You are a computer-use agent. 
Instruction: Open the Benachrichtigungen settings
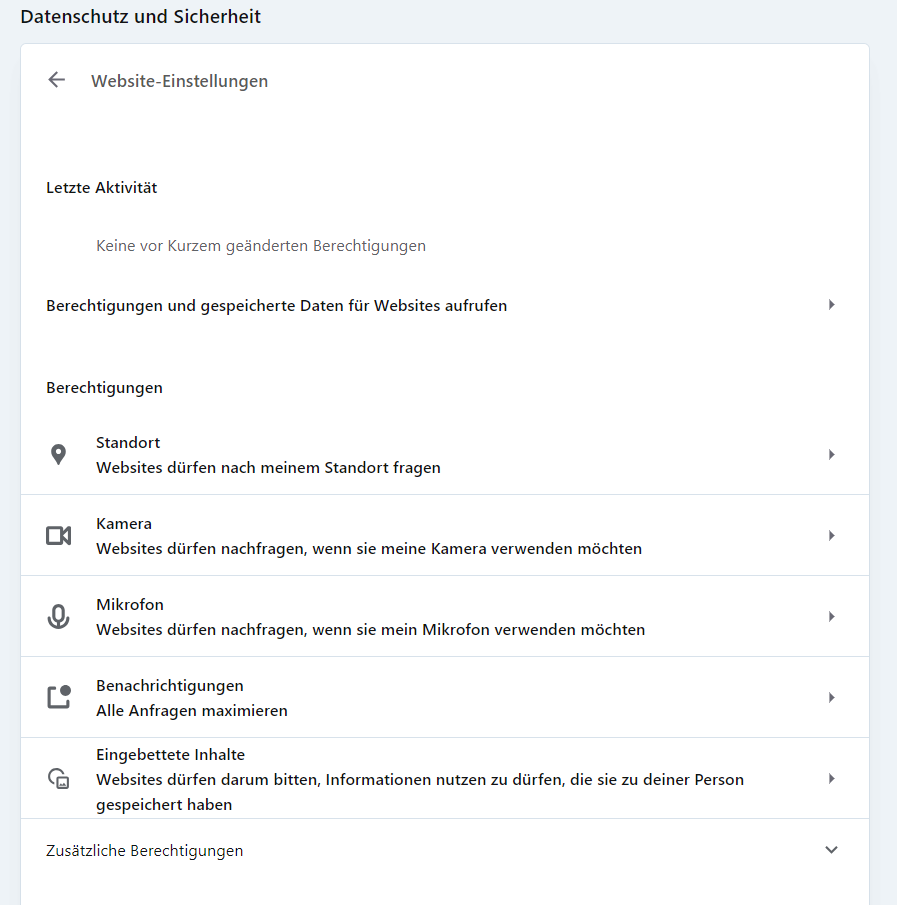pos(444,697)
